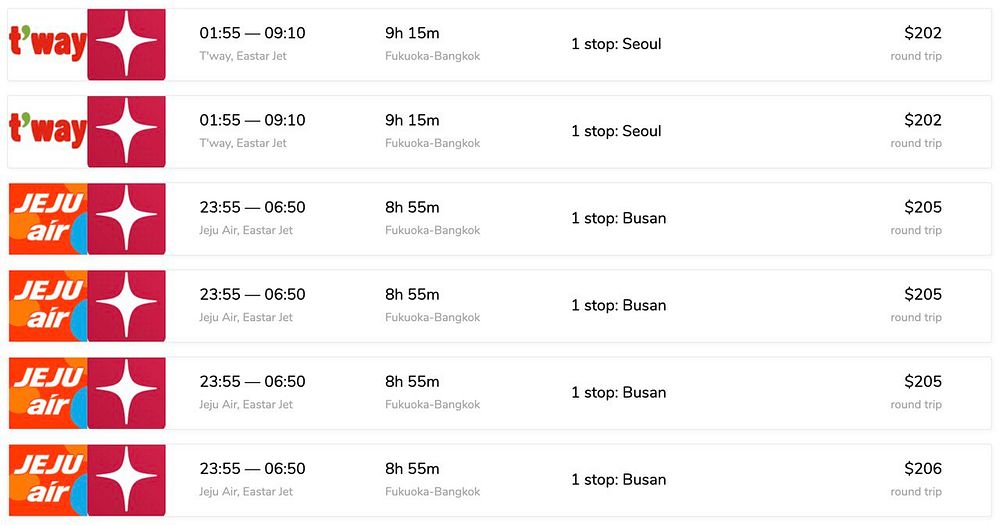Click the Eastar Jet star logo in the third result

click(x=126, y=218)
